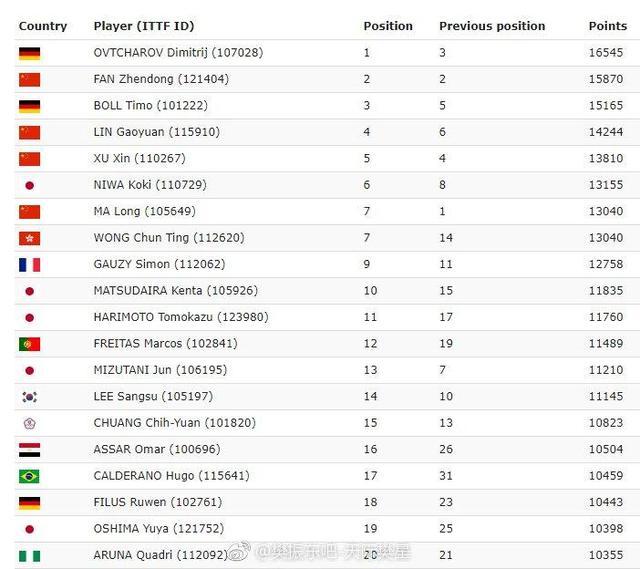Select HARIMOTO Tomokazu (123980) entry
The width and height of the screenshot is (640, 569).
(181, 317)
